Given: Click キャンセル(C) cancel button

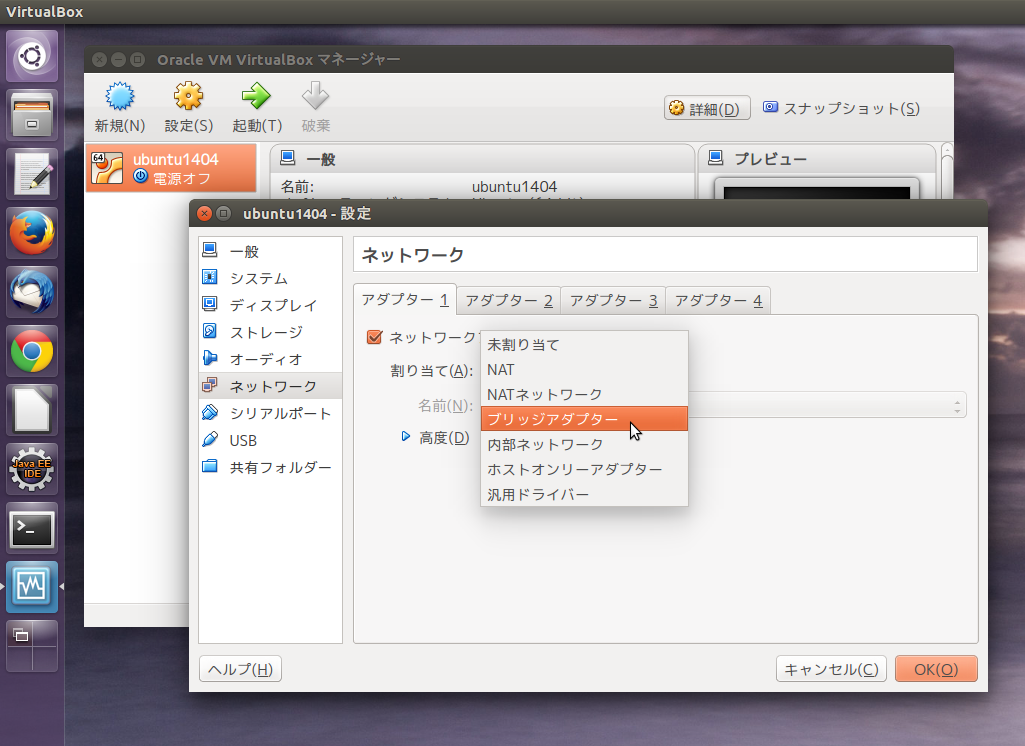Looking at the screenshot, I should [831, 669].
